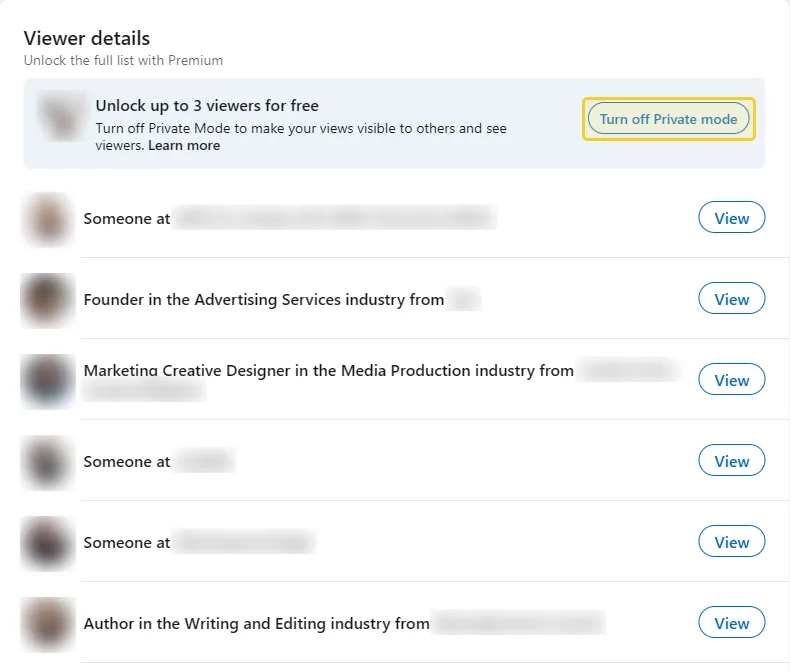
Task: View the first 'Someone at' viewer
Action: coord(732,218)
